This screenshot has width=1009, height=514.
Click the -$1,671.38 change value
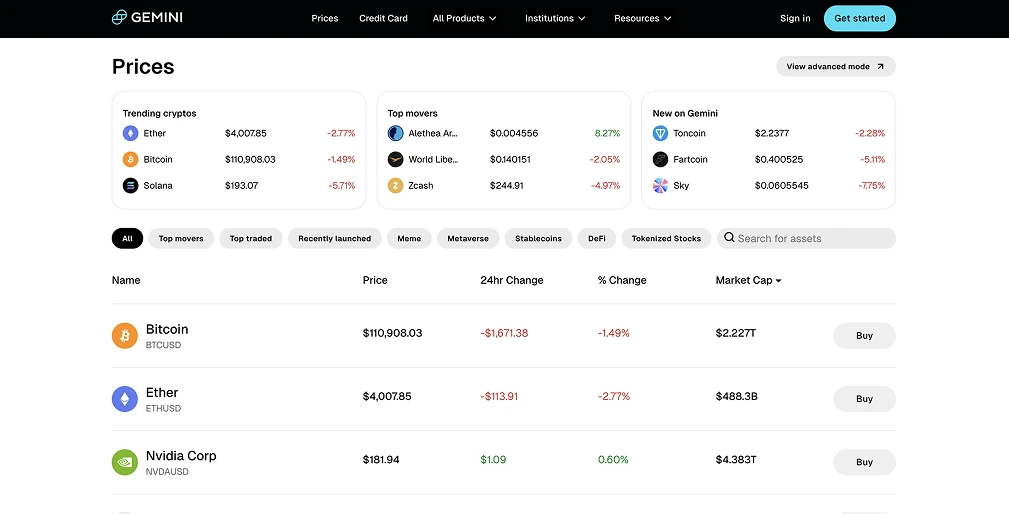(x=504, y=333)
